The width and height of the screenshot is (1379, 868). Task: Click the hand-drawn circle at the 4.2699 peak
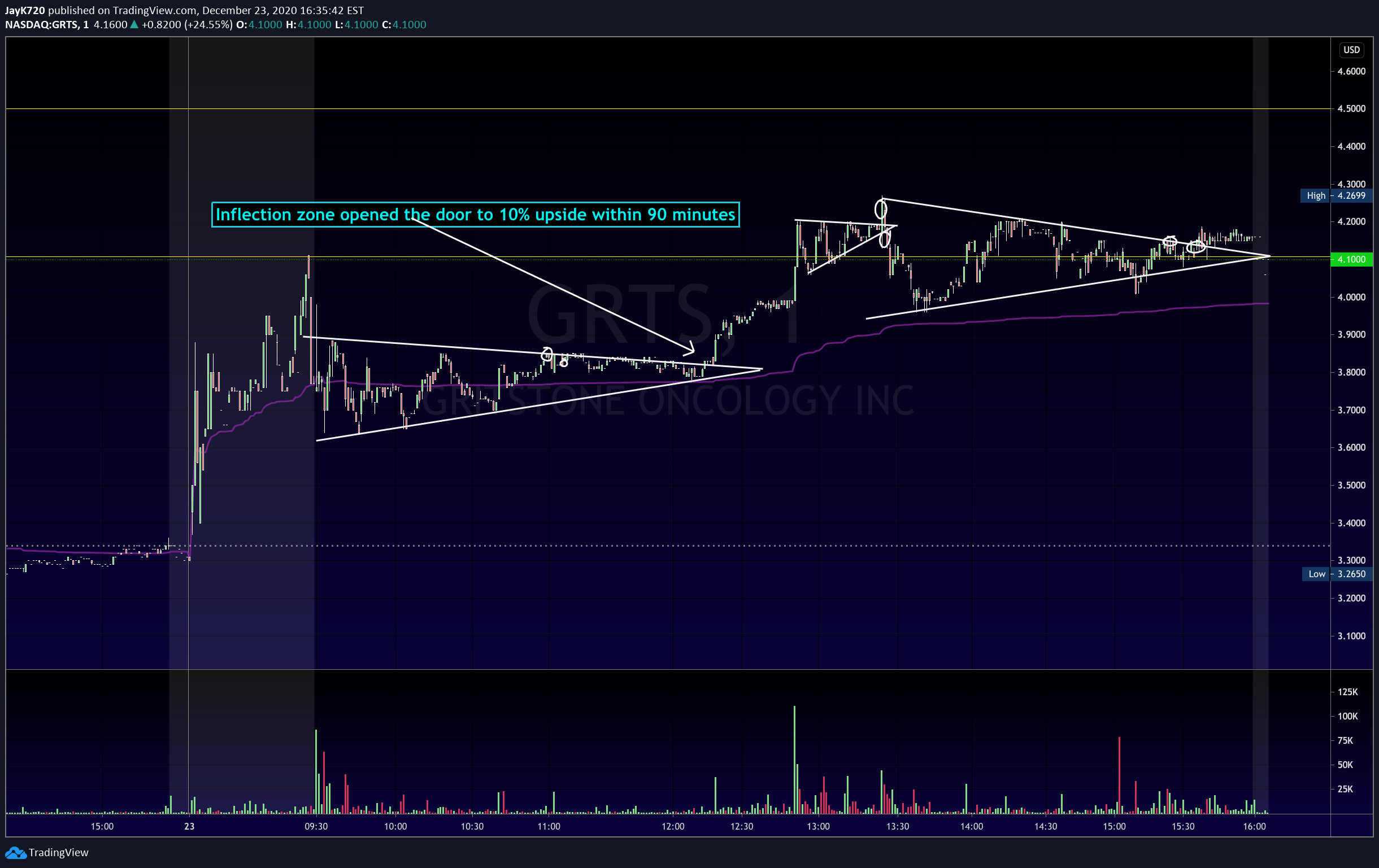(881, 208)
